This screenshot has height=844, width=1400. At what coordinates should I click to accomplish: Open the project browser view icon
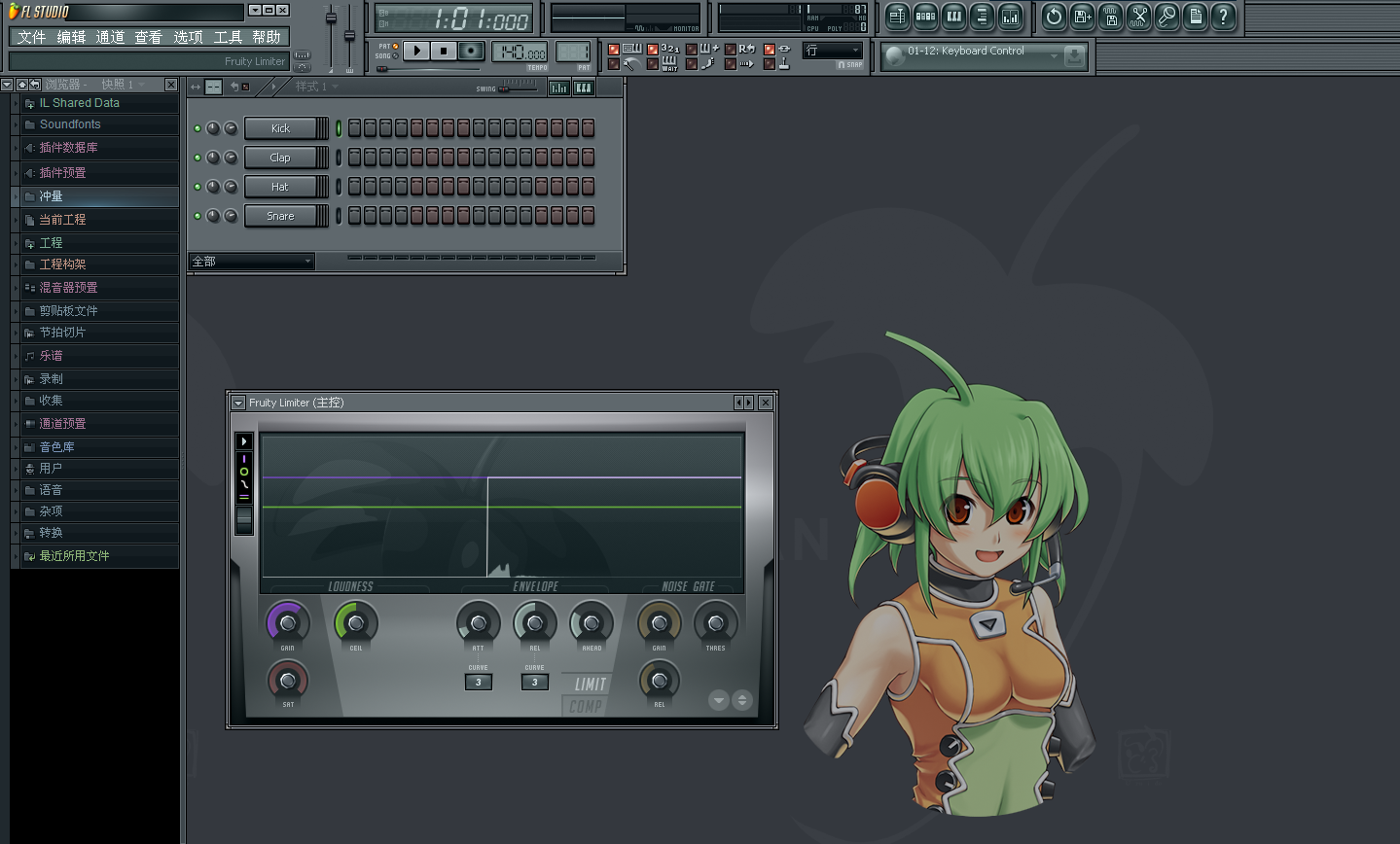(982, 16)
